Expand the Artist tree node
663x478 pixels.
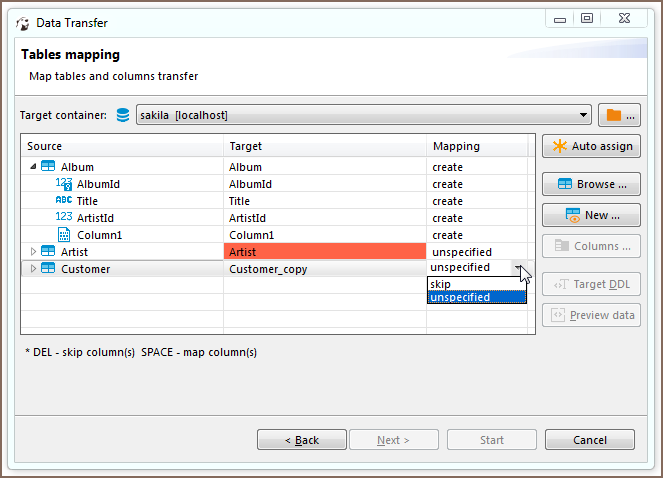(33, 252)
